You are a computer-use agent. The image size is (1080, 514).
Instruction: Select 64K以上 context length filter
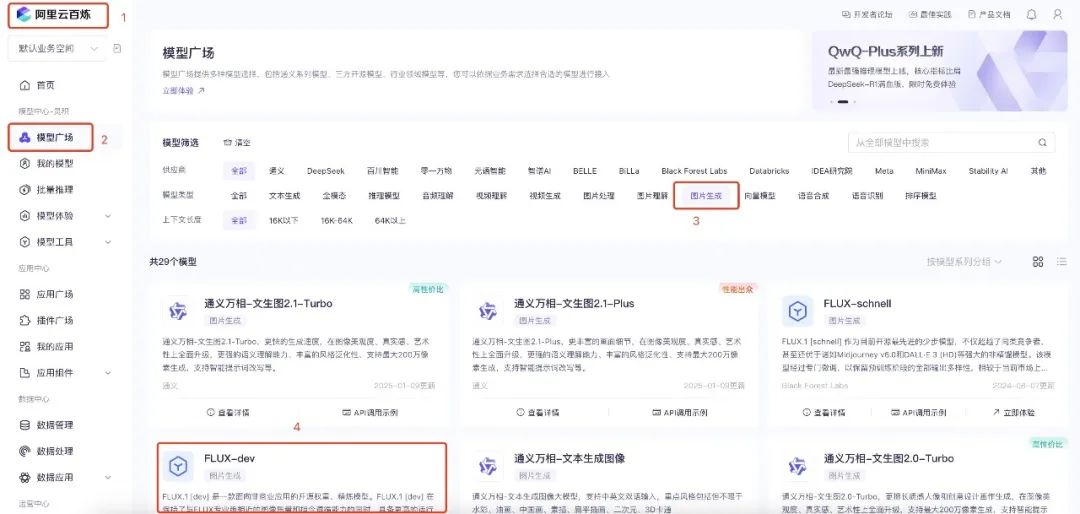click(390, 220)
